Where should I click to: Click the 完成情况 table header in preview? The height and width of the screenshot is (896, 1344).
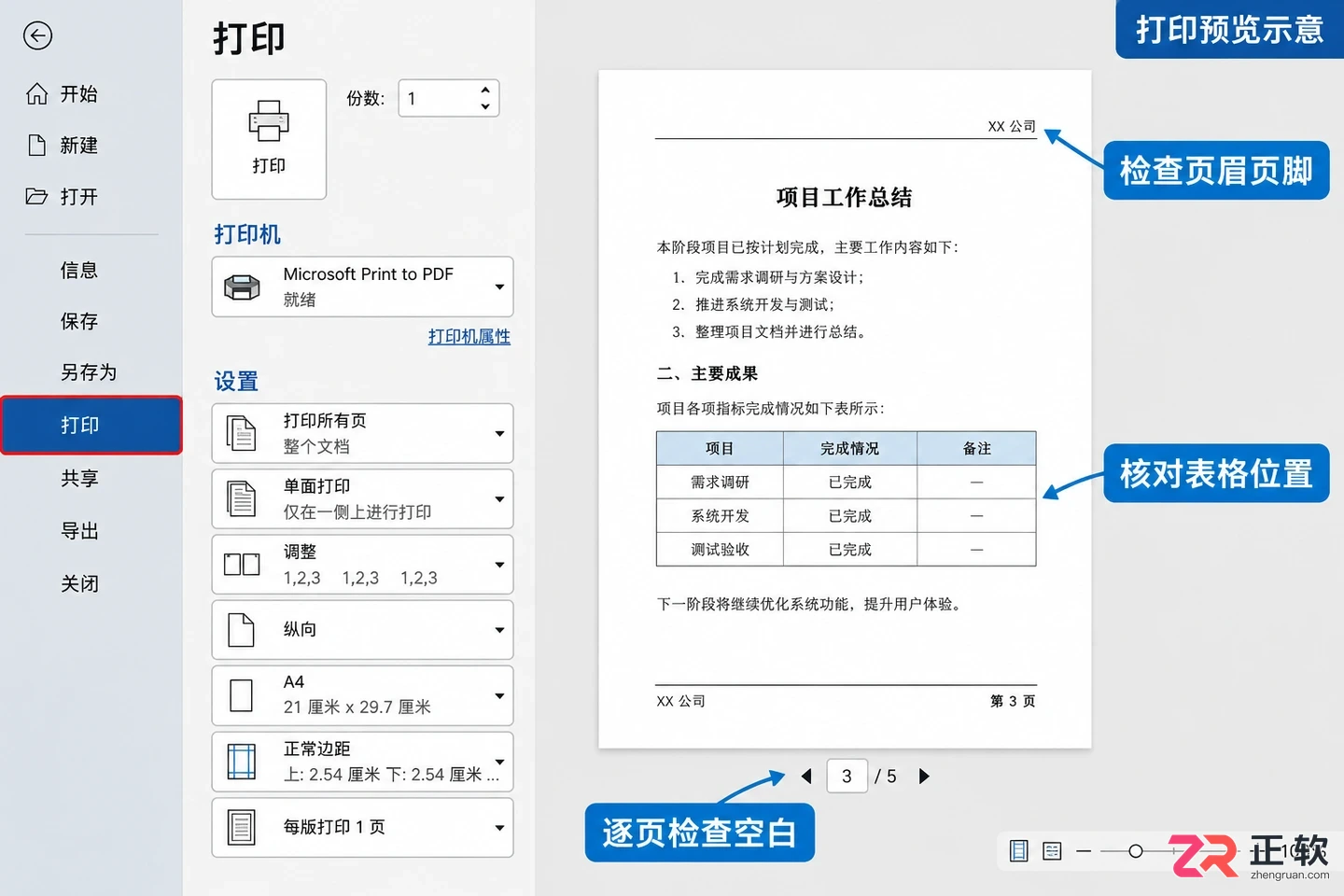point(849,449)
